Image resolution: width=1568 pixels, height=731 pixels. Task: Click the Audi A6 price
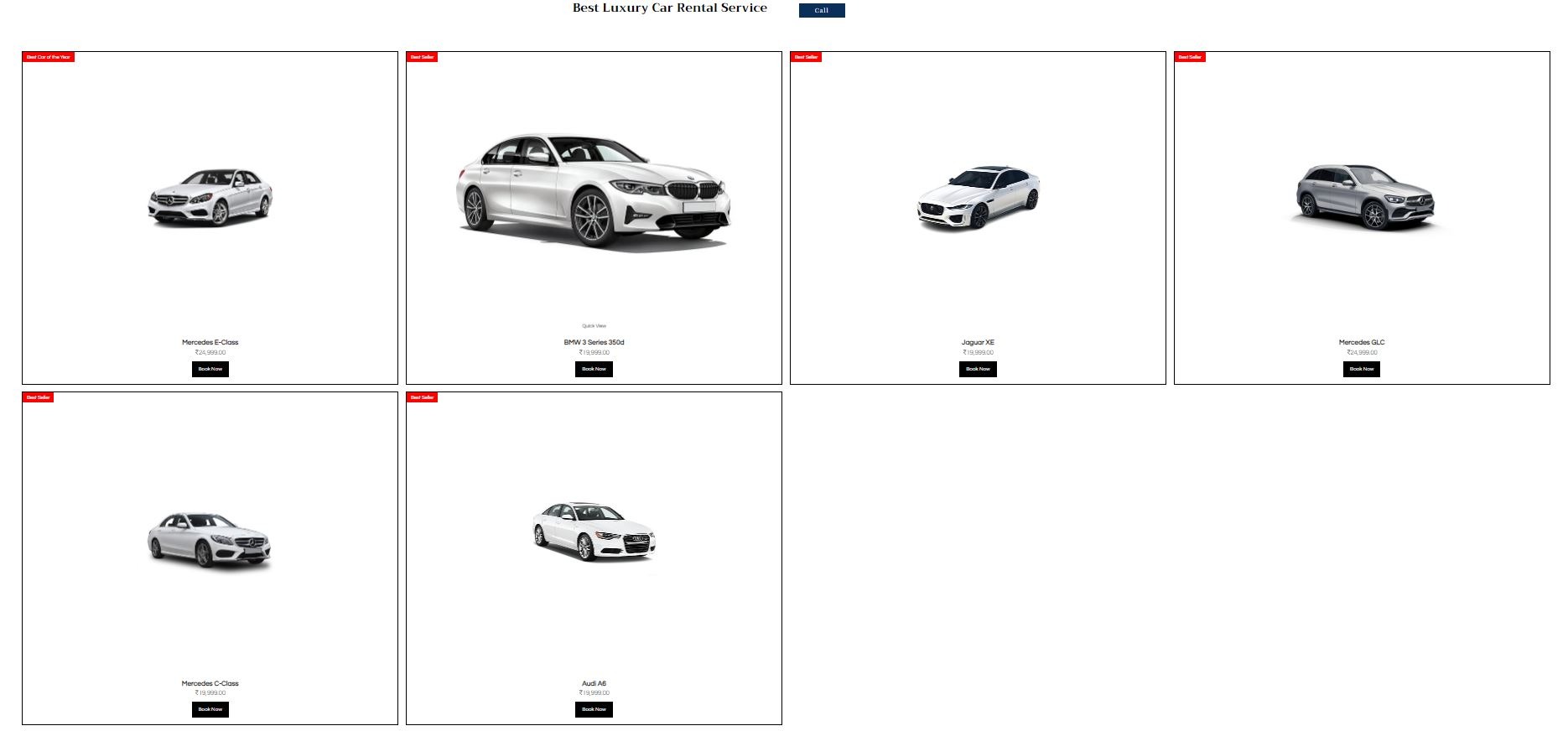click(594, 692)
